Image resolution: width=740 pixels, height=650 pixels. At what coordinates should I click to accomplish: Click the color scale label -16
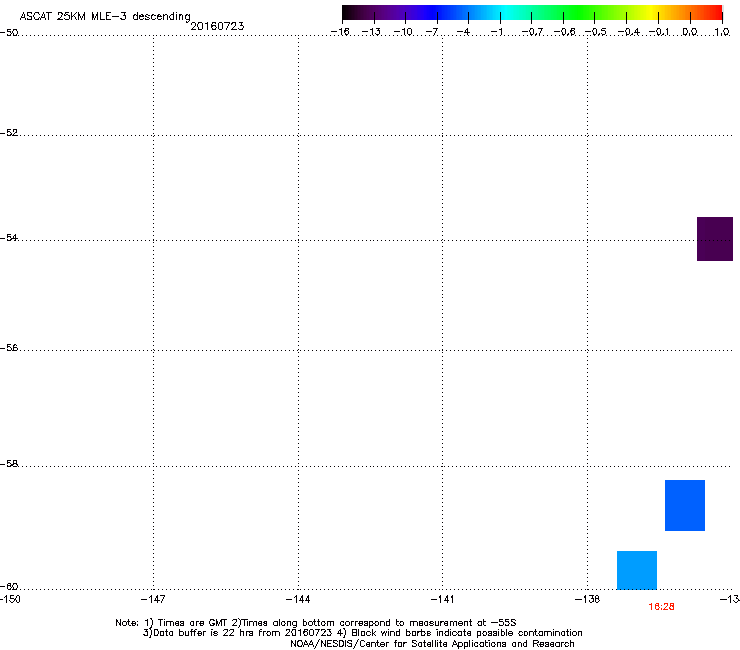point(340,32)
